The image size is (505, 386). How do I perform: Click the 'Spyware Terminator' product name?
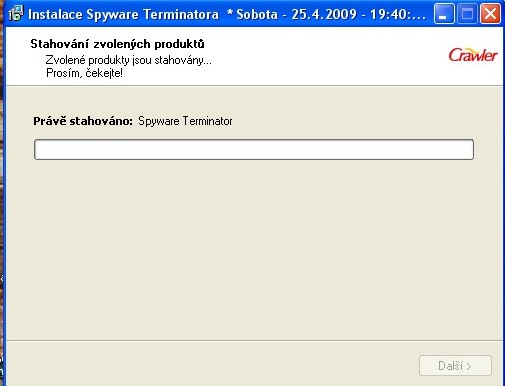[x=185, y=121]
